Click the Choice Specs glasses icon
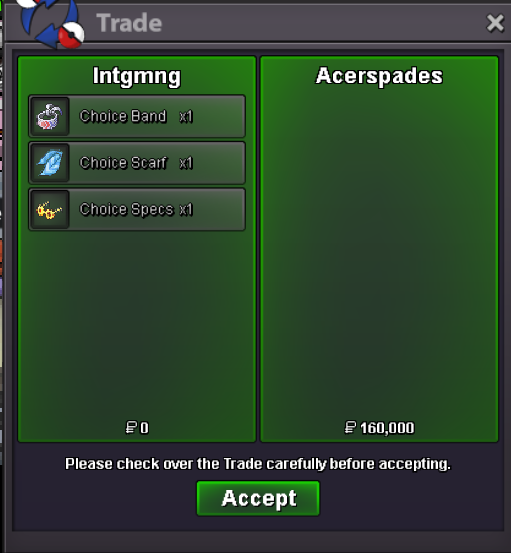 49,210
